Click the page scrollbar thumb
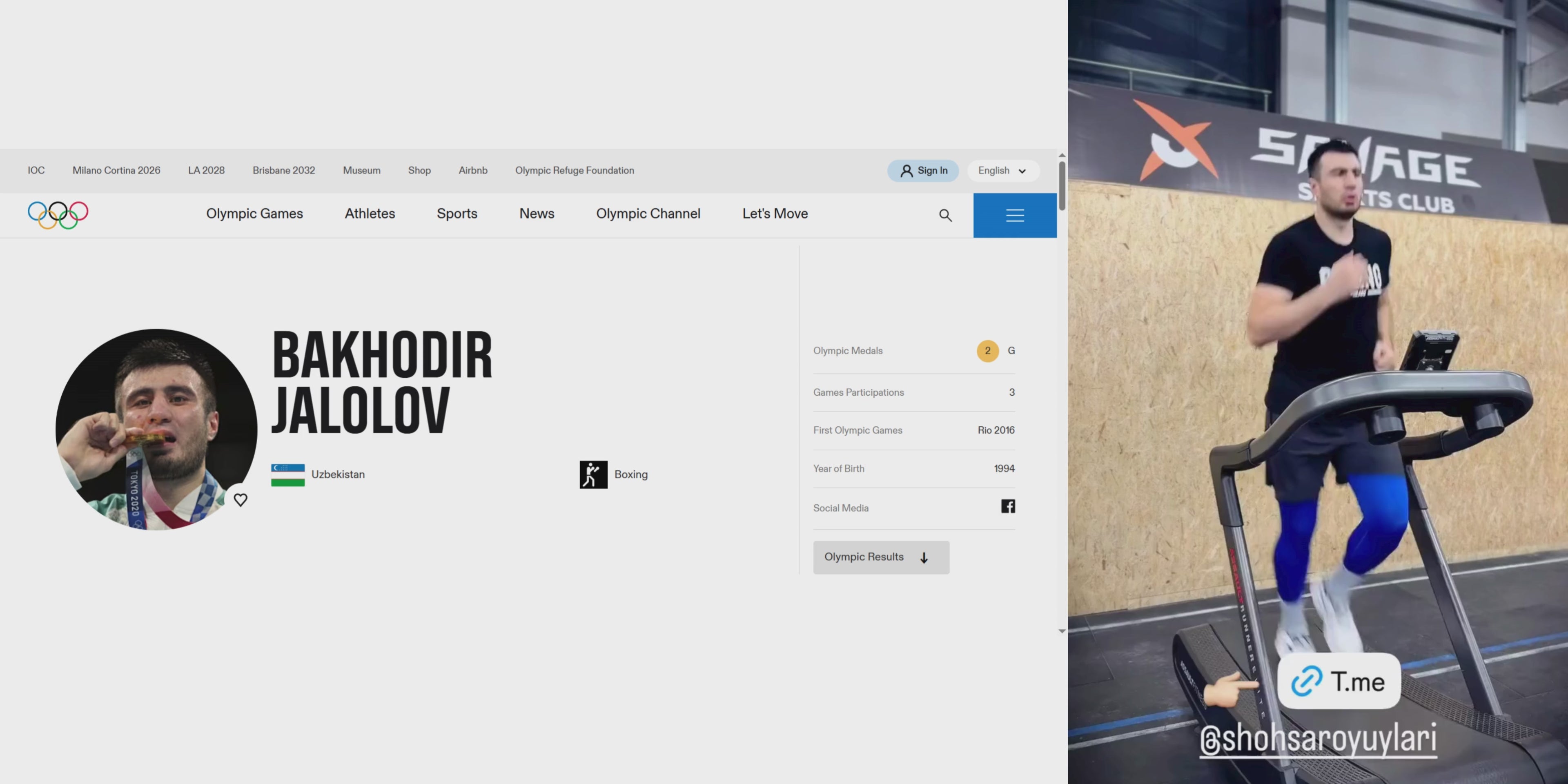 coord(1062,186)
